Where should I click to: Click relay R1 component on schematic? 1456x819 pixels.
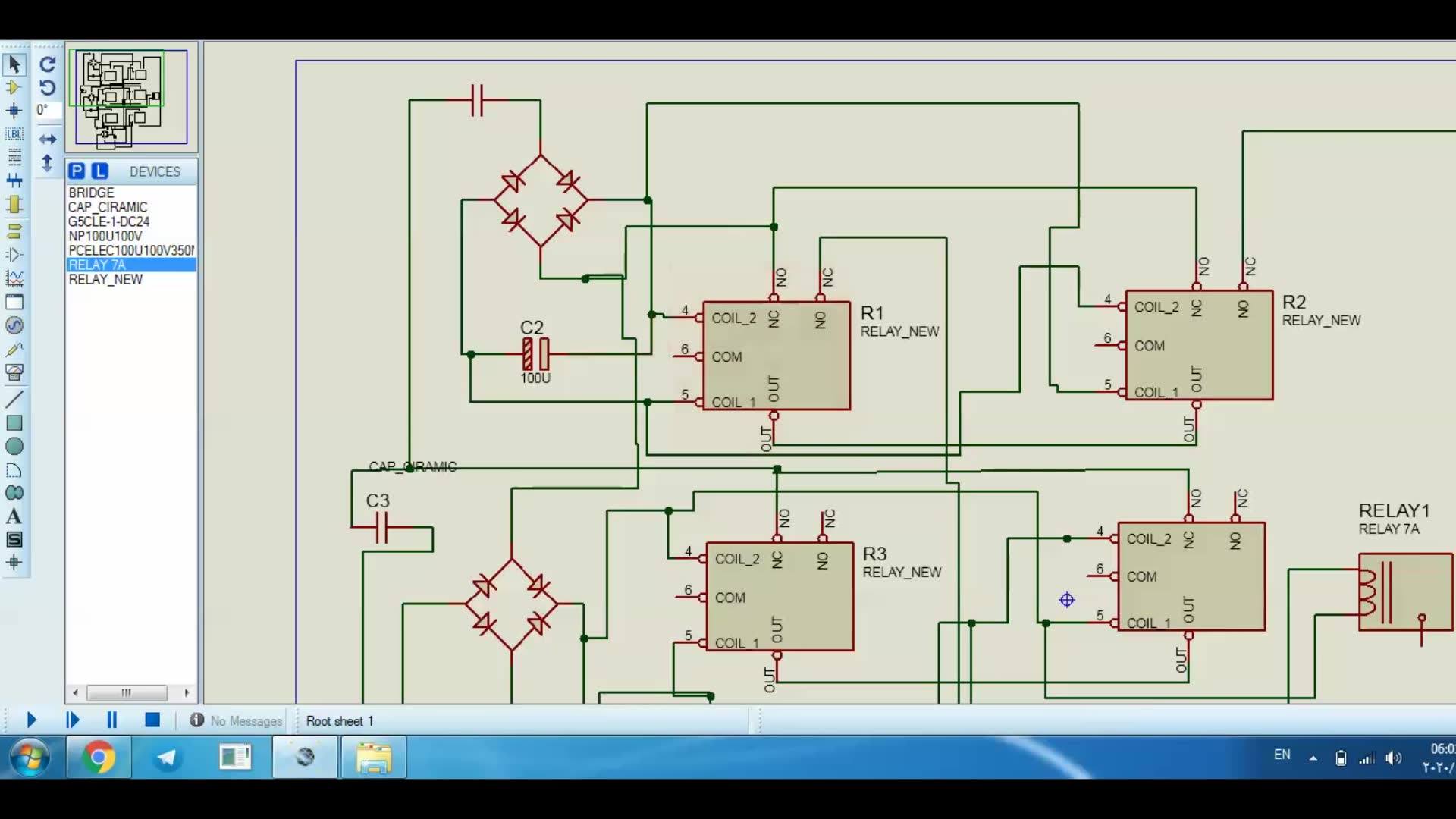[777, 356]
